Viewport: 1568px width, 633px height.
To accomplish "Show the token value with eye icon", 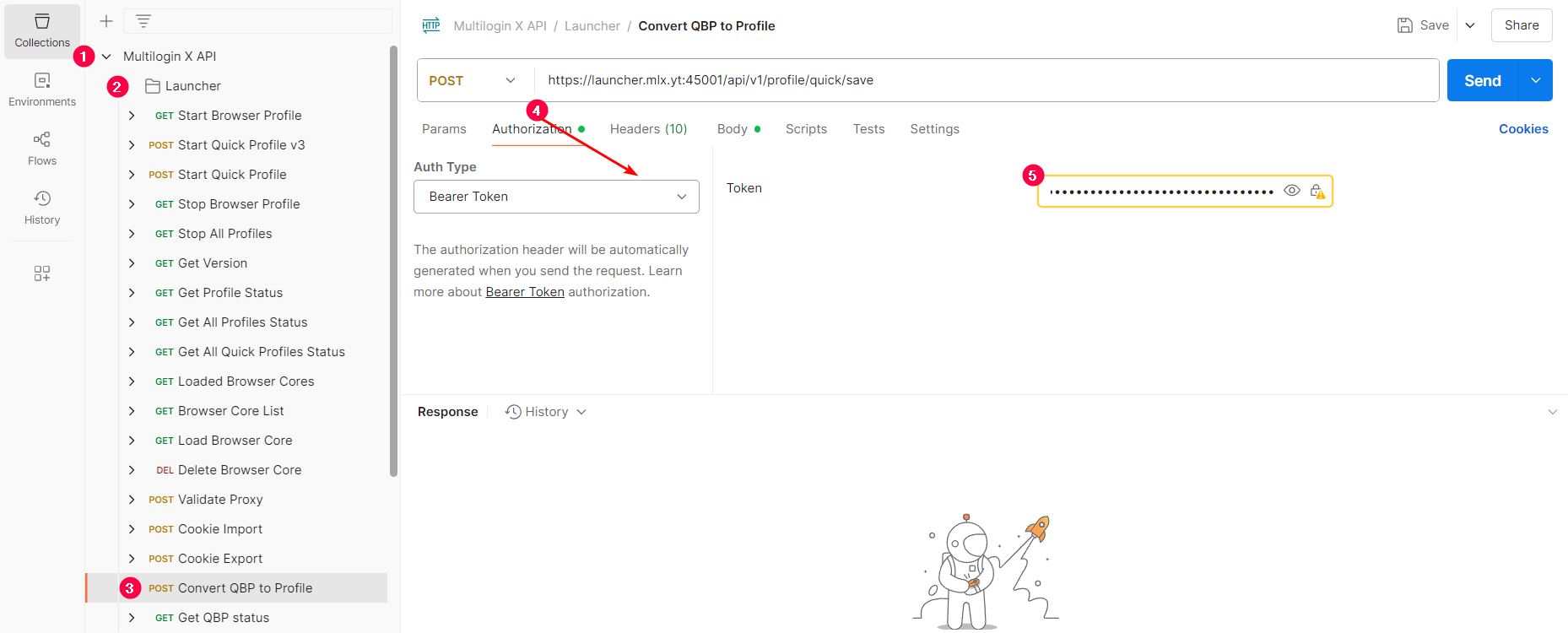I will point(1291,191).
